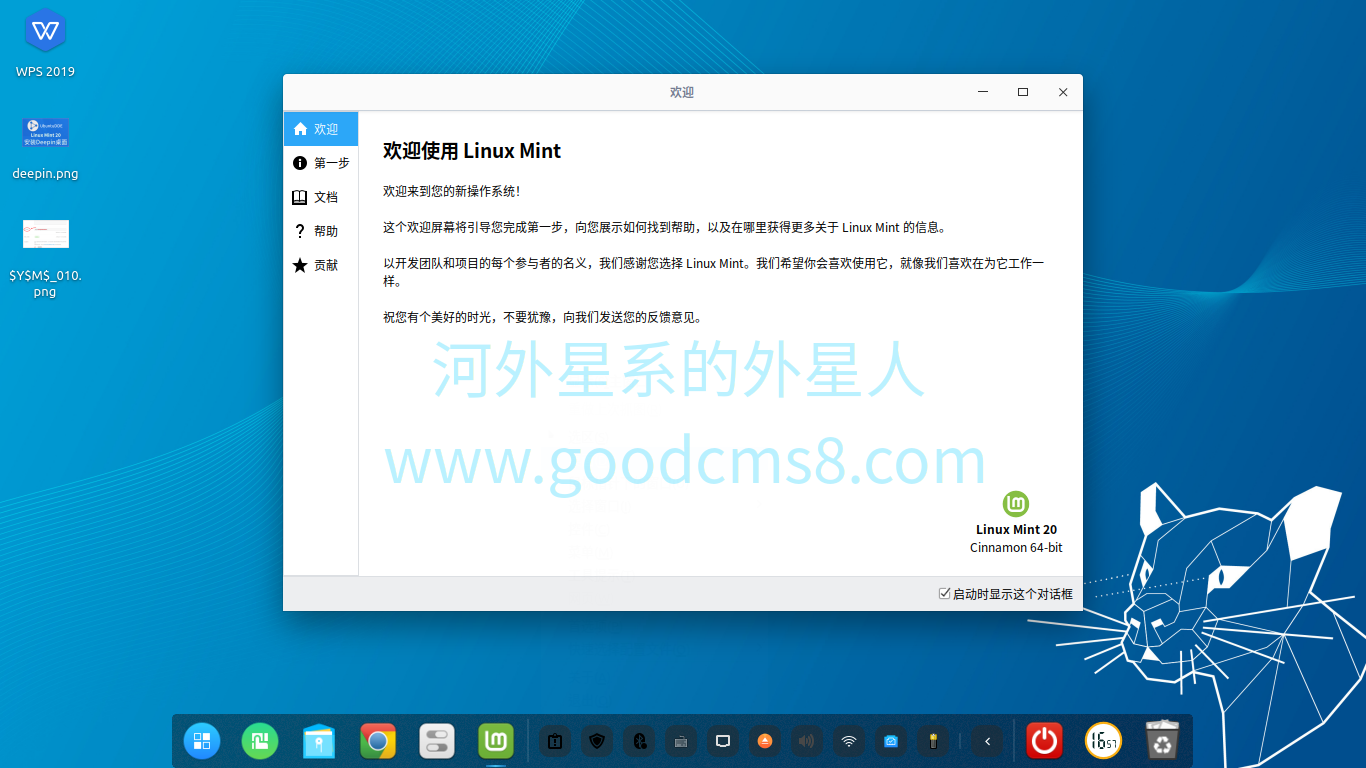
Task: Open WPS 2019 desktop shortcut
Action: tap(45, 43)
